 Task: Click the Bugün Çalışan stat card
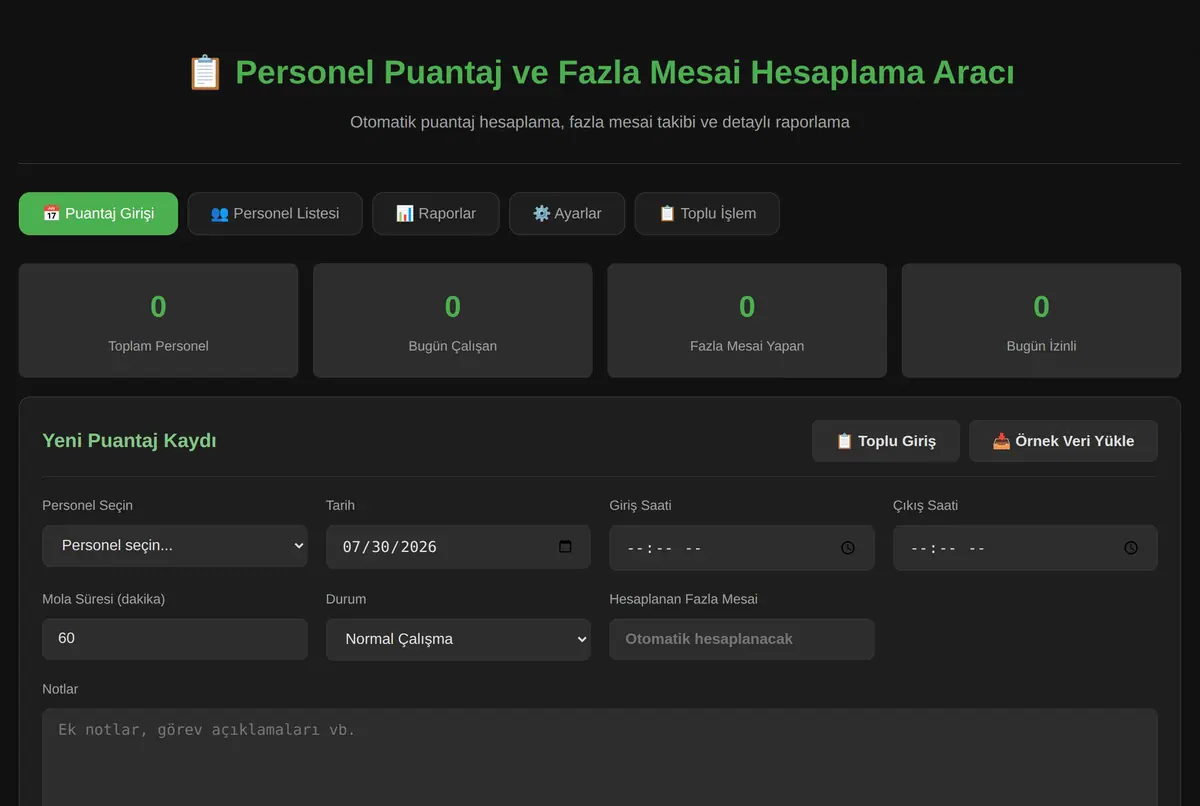pos(453,320)
